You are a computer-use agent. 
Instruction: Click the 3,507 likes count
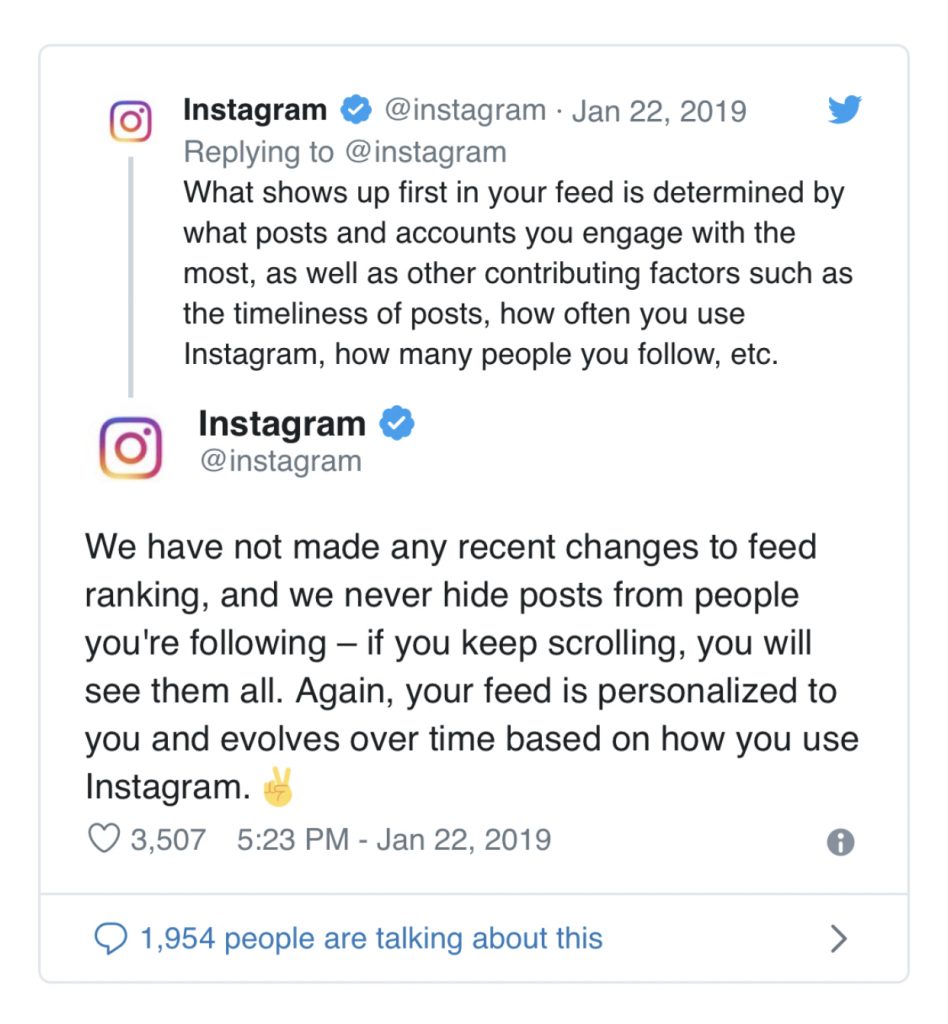(168, 839)
